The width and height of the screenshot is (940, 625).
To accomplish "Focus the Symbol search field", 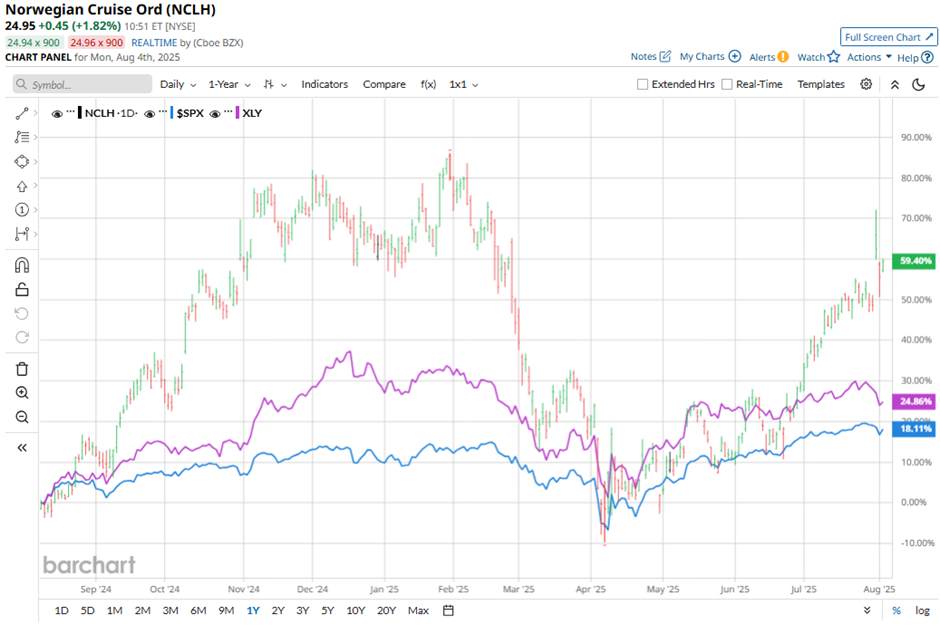I will point(82,84).
